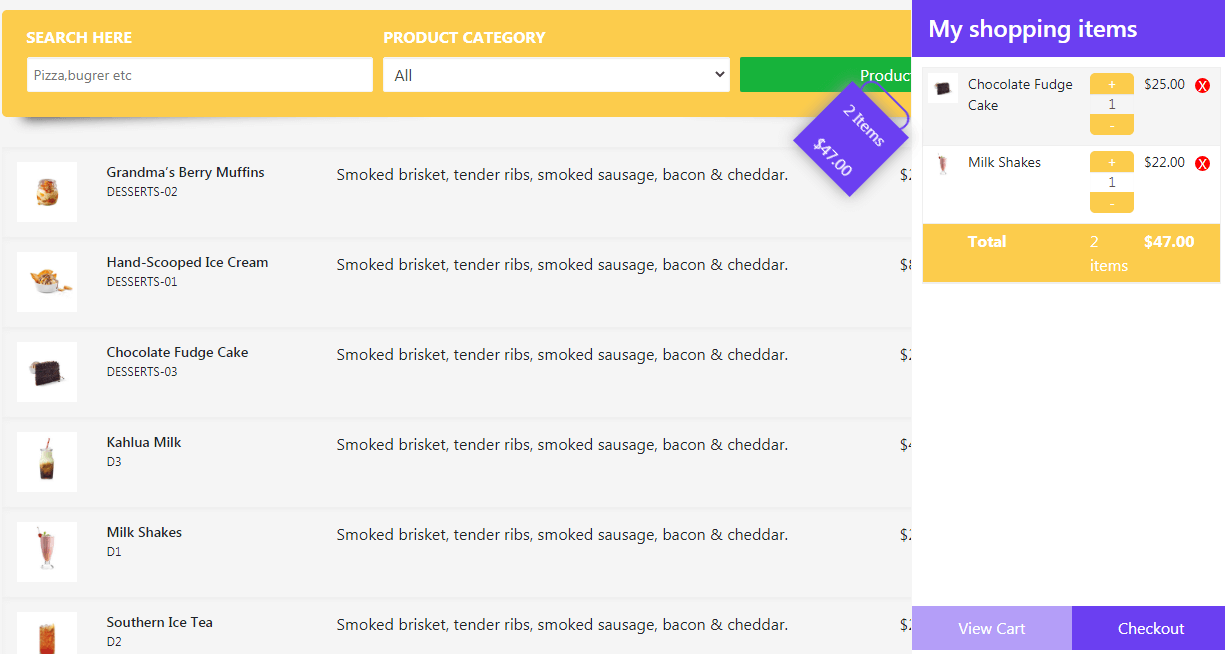
Task: Click Milk Shakes thumbnail in cart panel
Action: pos(943,166)
